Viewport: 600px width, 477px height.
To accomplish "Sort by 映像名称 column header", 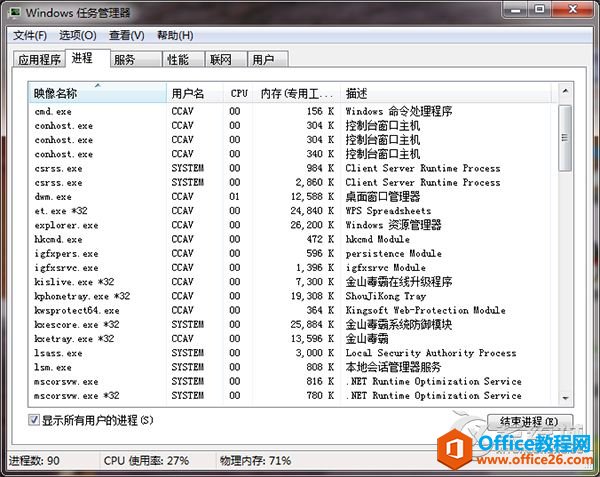I will (x=98, y=93).
